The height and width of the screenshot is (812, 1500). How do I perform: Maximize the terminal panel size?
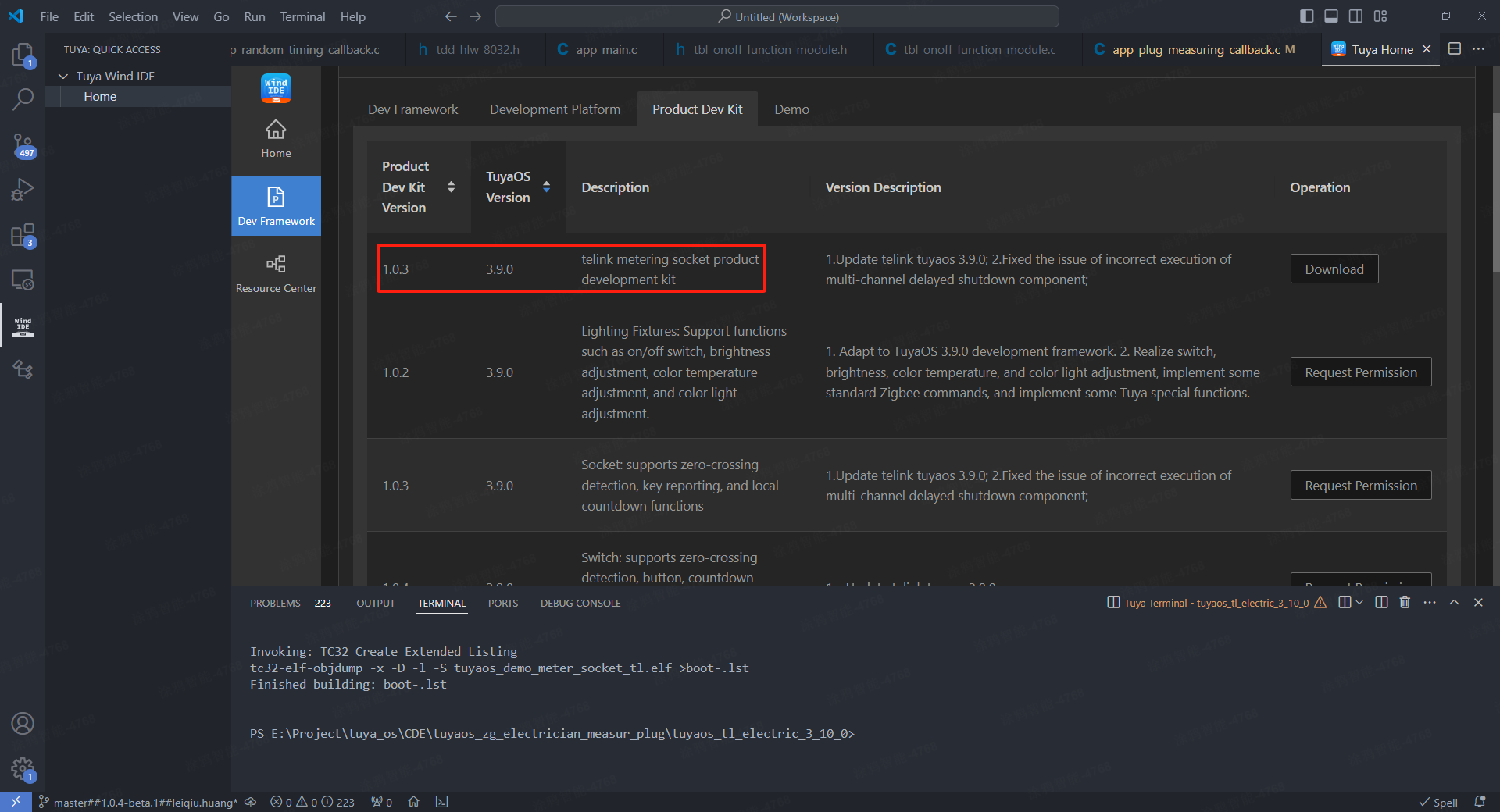(1454, 603)
